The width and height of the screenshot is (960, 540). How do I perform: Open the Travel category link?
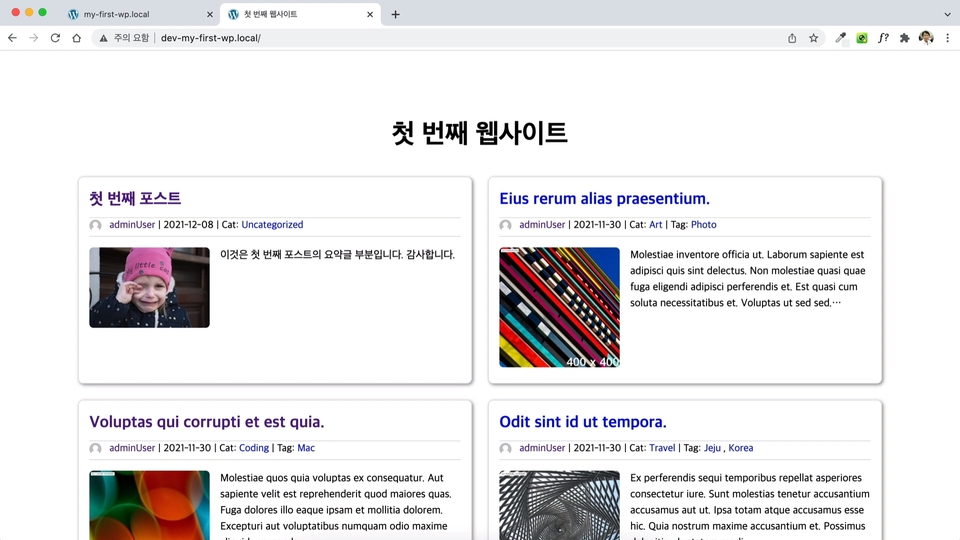click(662, 448)
